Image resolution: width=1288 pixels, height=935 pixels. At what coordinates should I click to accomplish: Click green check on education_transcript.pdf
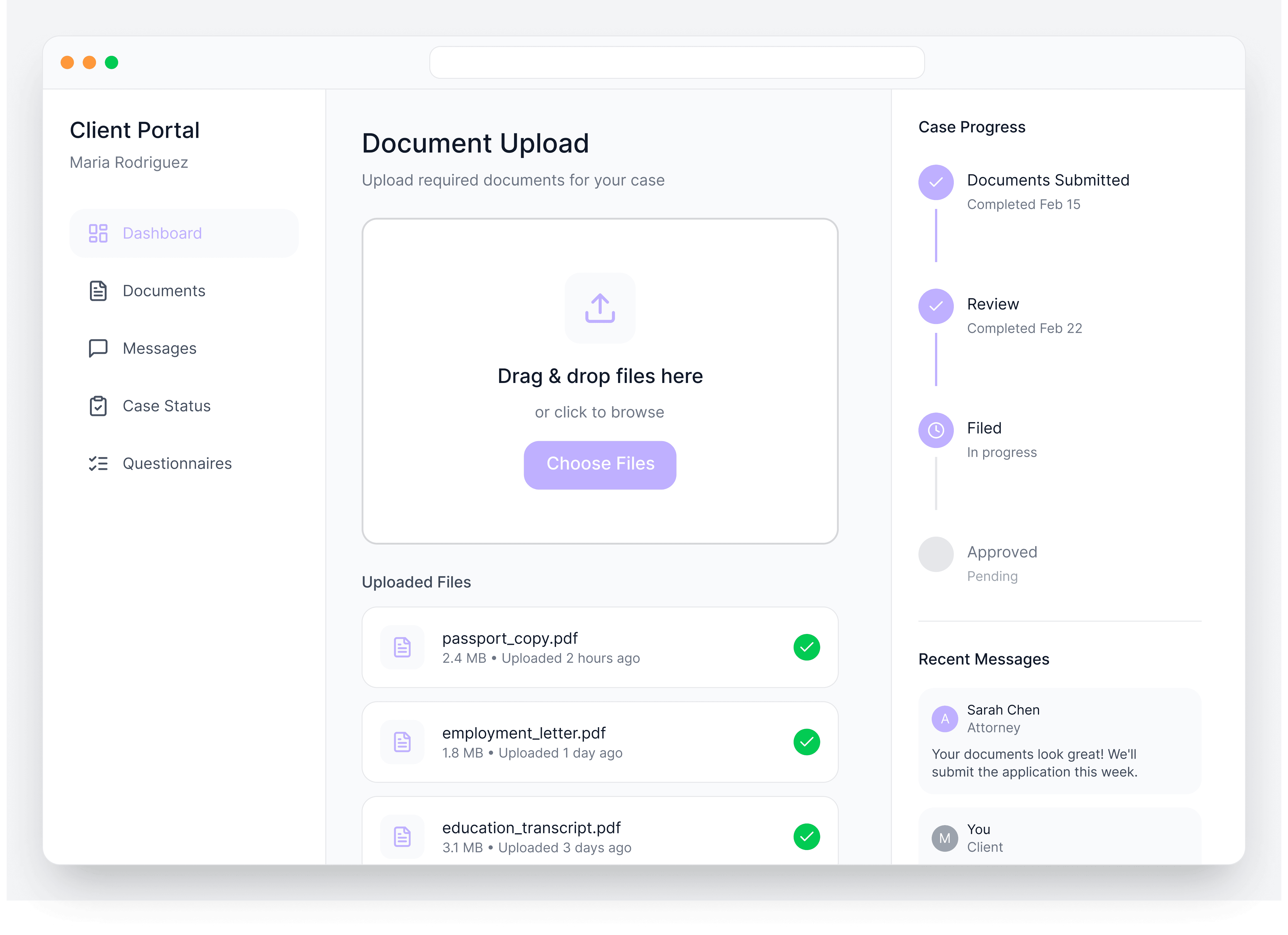click(806, 836)
